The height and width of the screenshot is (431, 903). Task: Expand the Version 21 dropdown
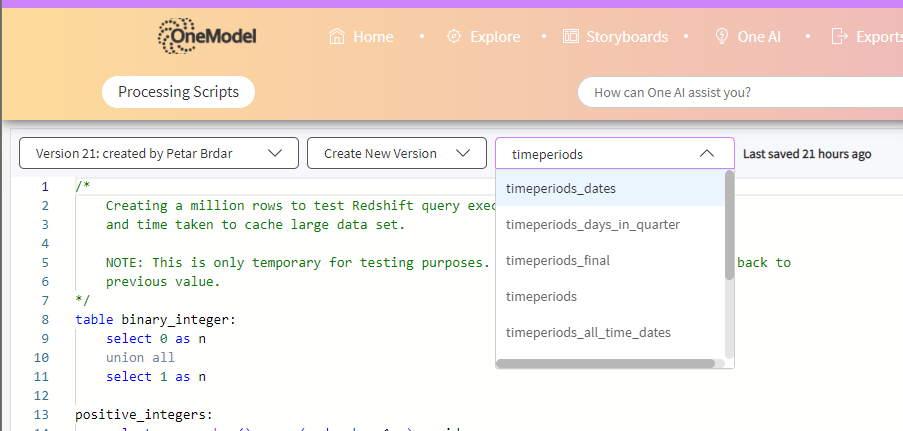[x=159, y=153]
